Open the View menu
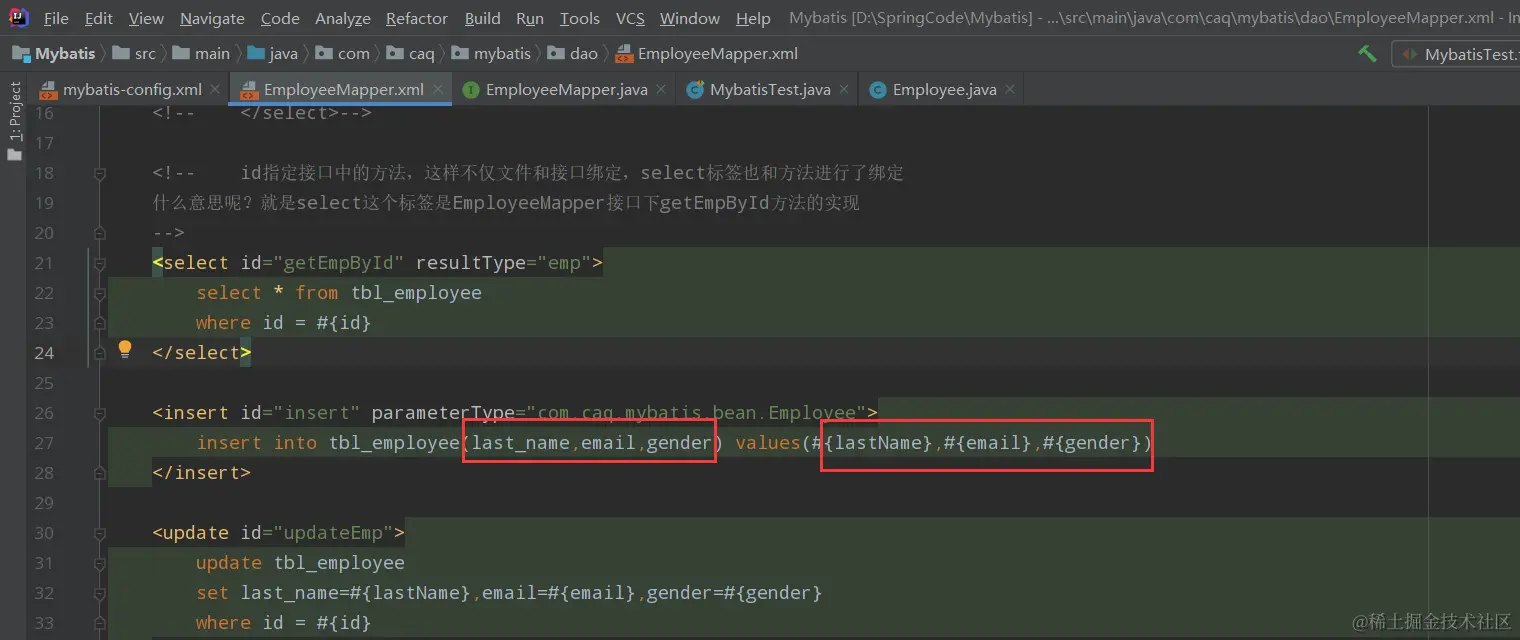The width and height of the screenshot is (1520, 640). click(146, 18)
